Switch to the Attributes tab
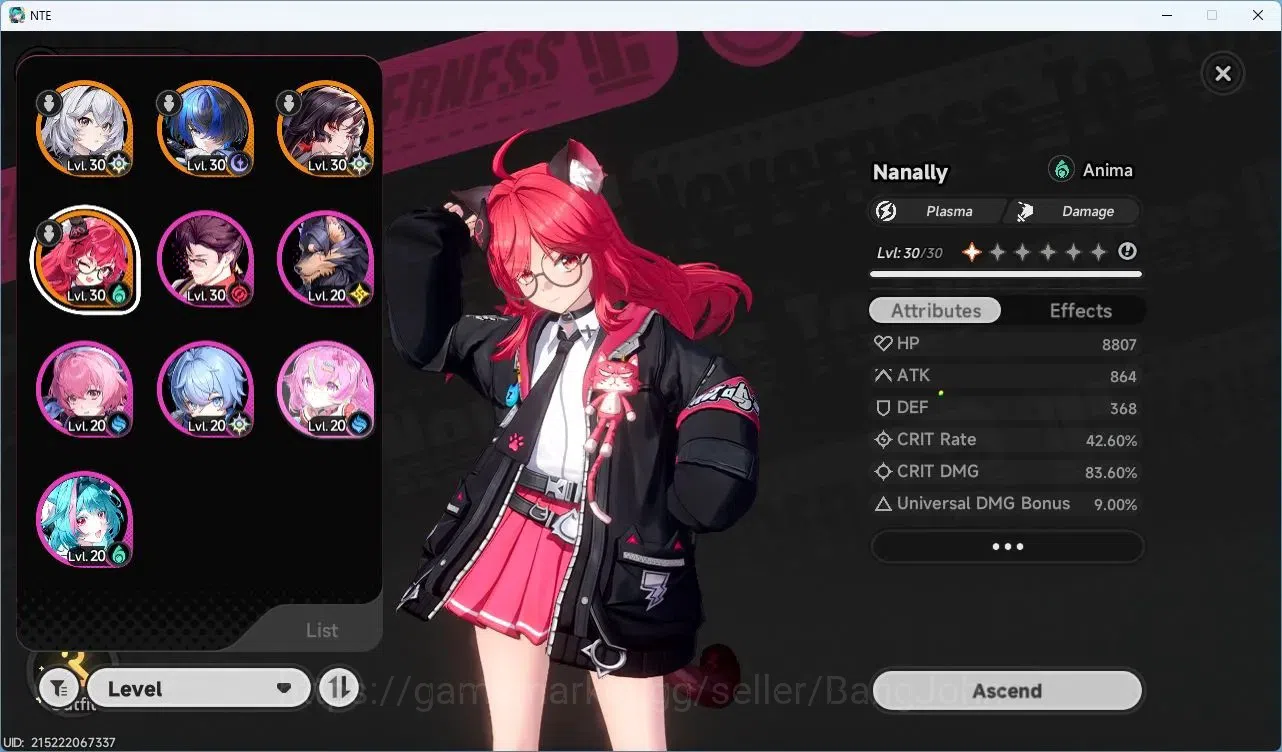The width and height of the screenshot is (1282, 752). 935,310
